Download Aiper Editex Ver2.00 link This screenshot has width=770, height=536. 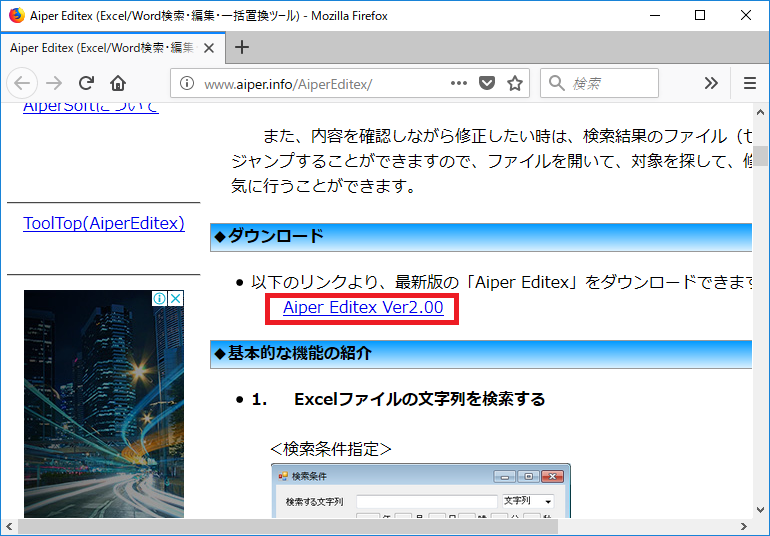363,307
